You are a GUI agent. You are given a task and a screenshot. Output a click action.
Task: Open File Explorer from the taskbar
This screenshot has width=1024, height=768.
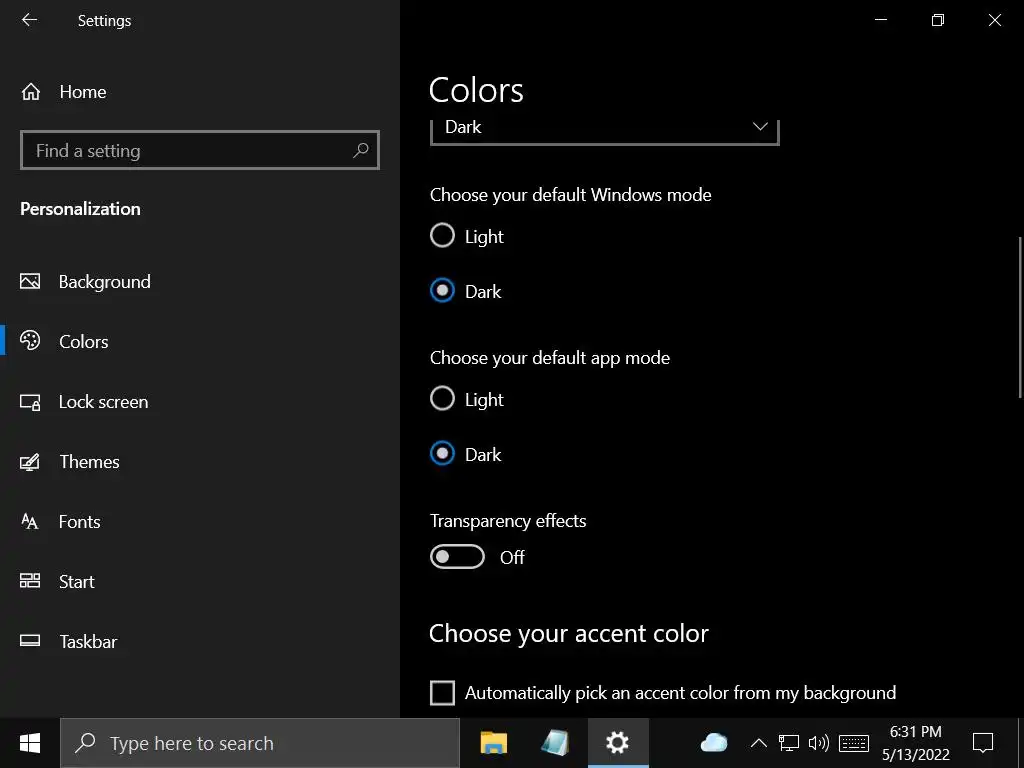pos(494,743)
